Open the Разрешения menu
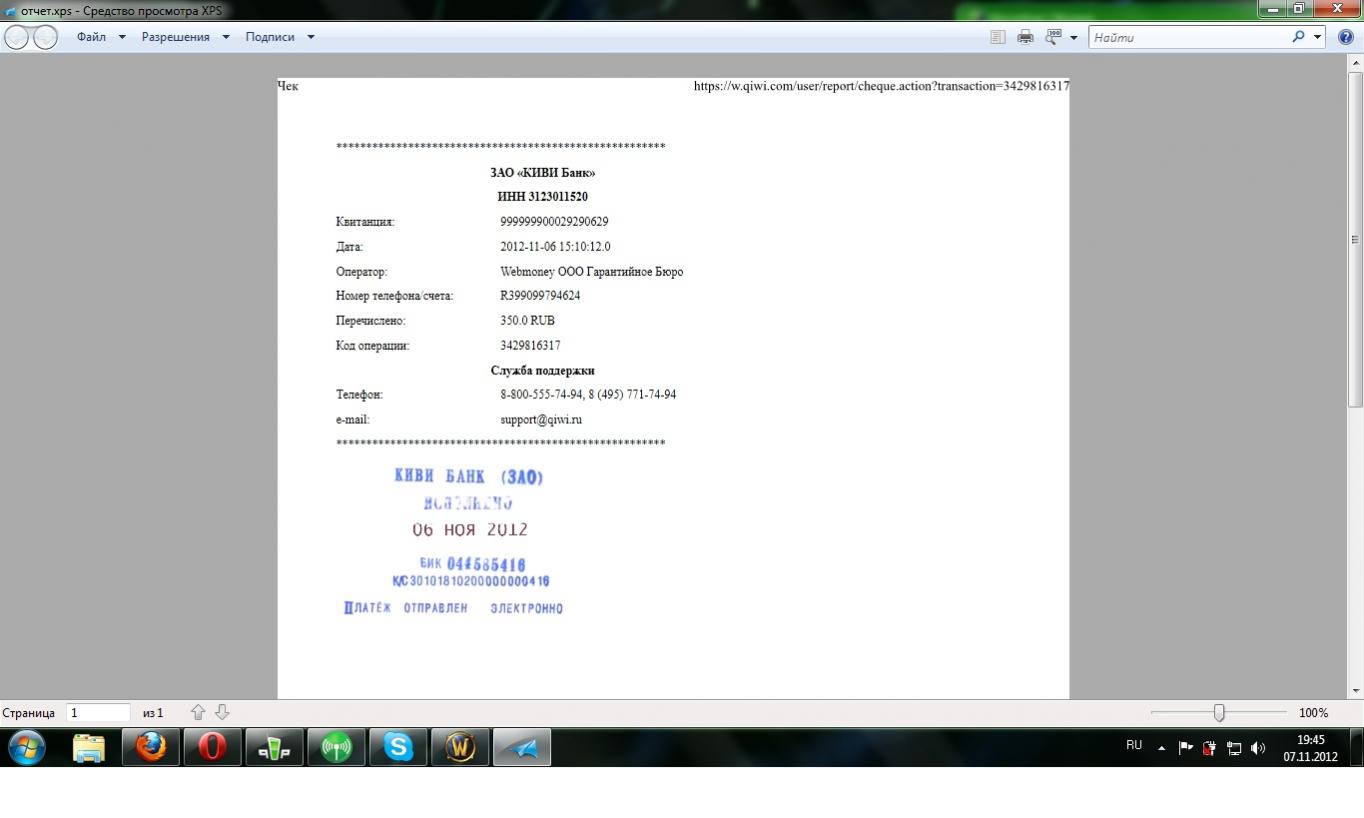The image size is (1364, 818). click(x=175, y=37)
